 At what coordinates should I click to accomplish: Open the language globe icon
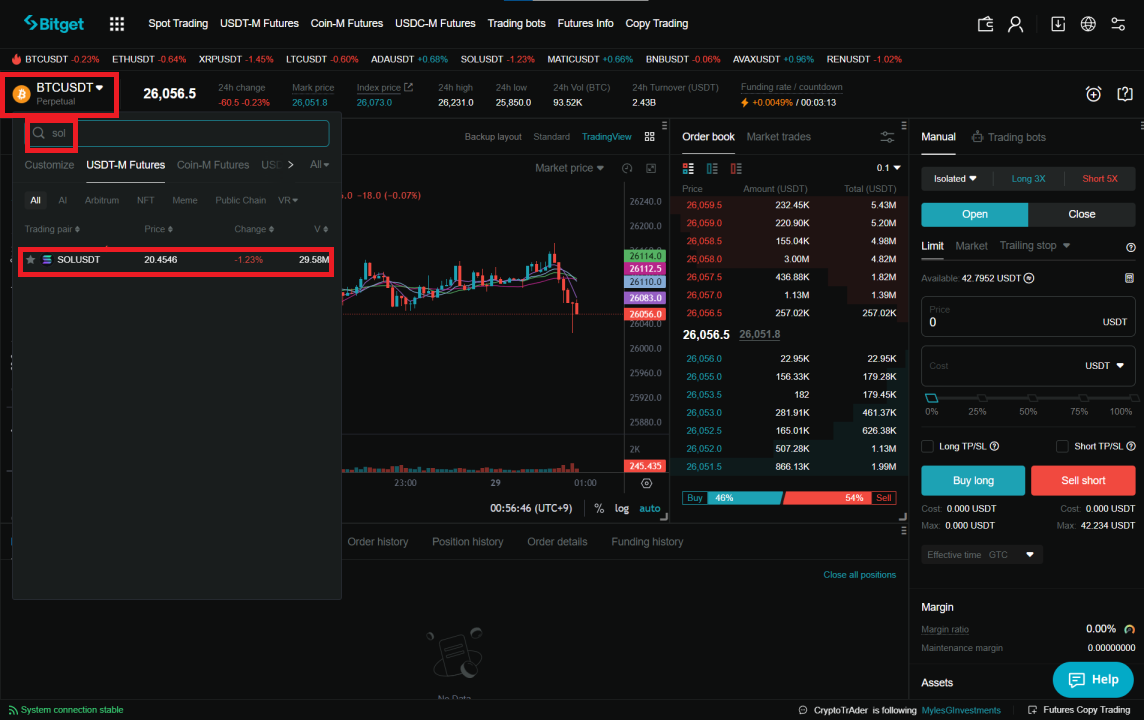point(1088,24)
